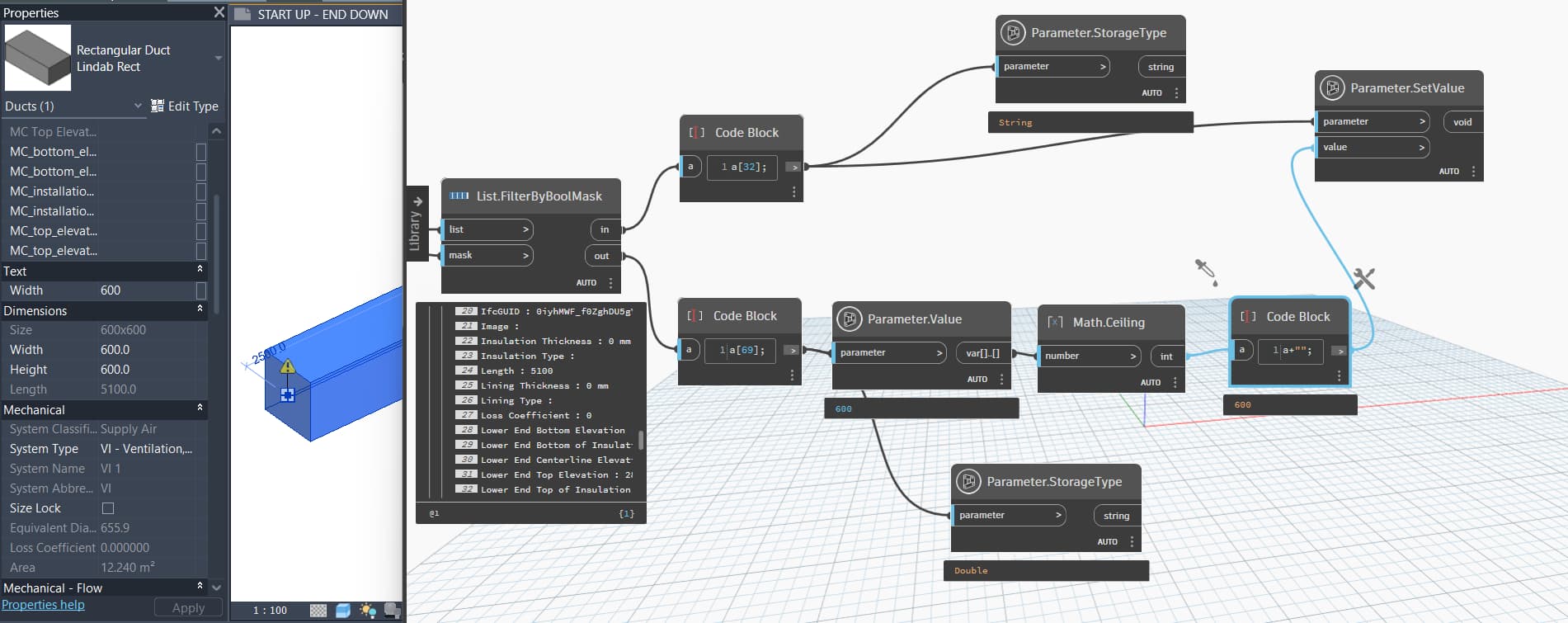Viewport: 1568px width, 623px height.
Task: Open top Parameter.StorageType options menu
Action: point(1176,93)
